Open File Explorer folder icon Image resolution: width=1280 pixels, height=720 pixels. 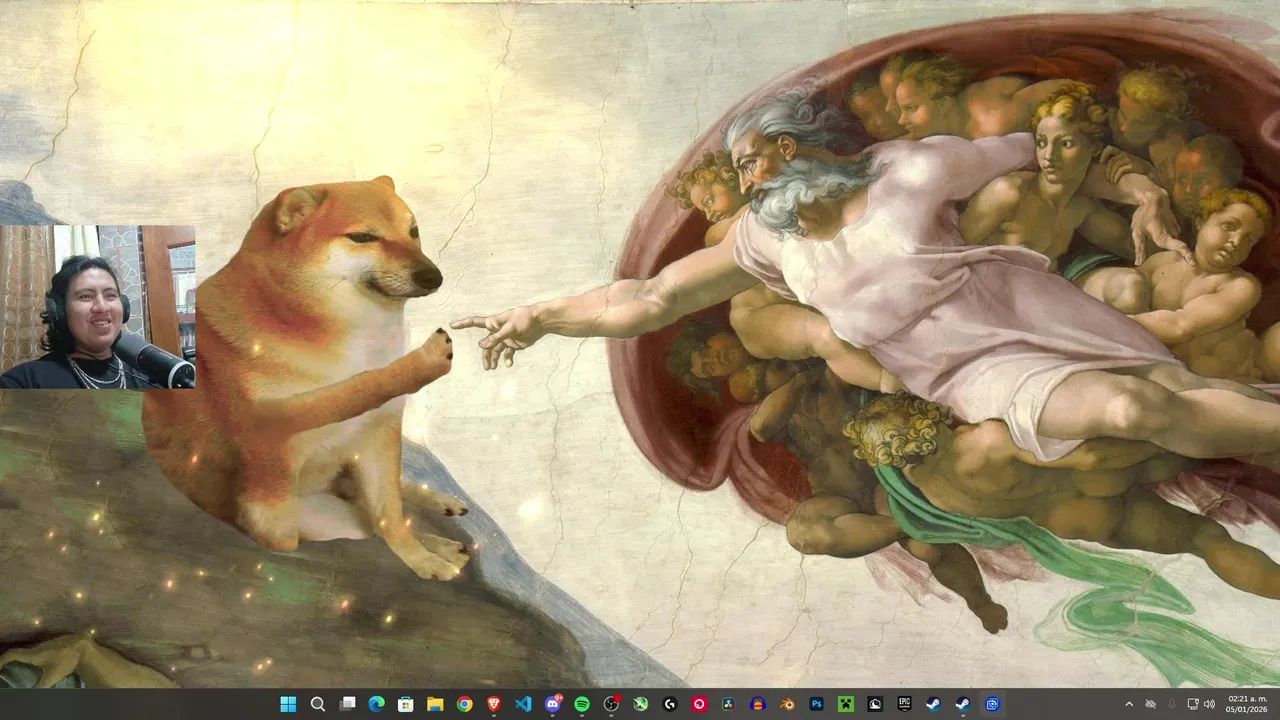(x=435, y=704)
